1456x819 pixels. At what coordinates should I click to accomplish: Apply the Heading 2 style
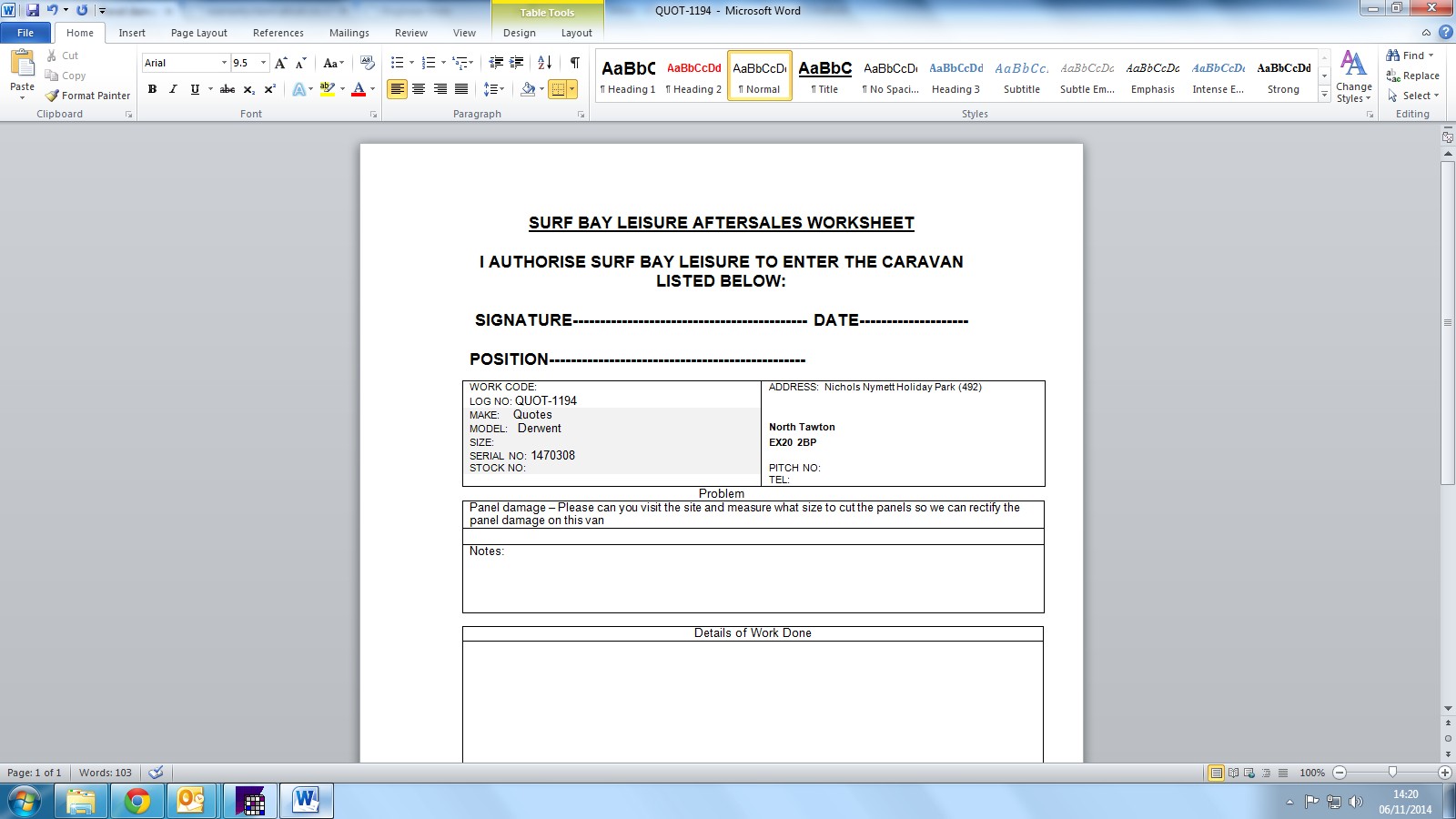point(693,76)
